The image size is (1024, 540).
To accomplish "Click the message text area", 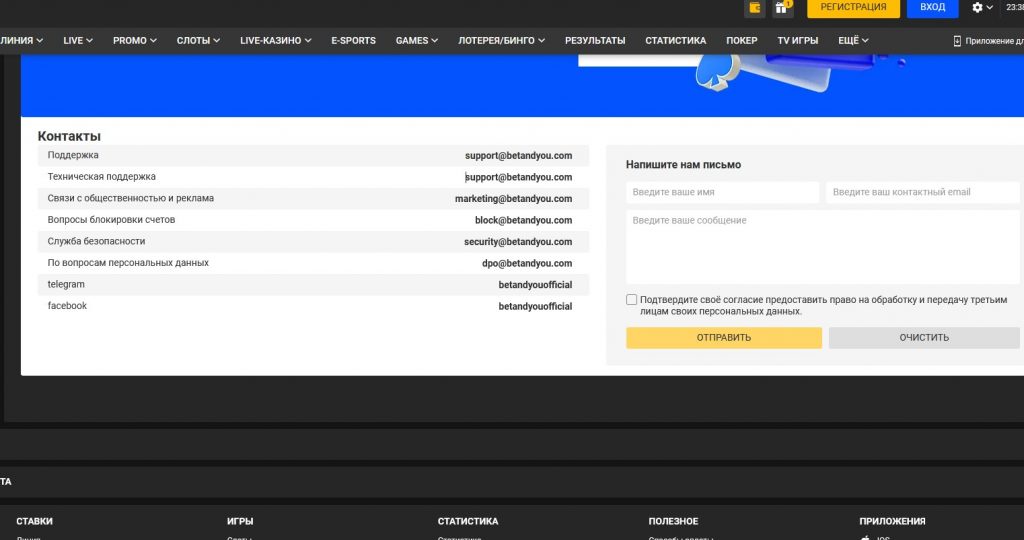I will (823, 247).
